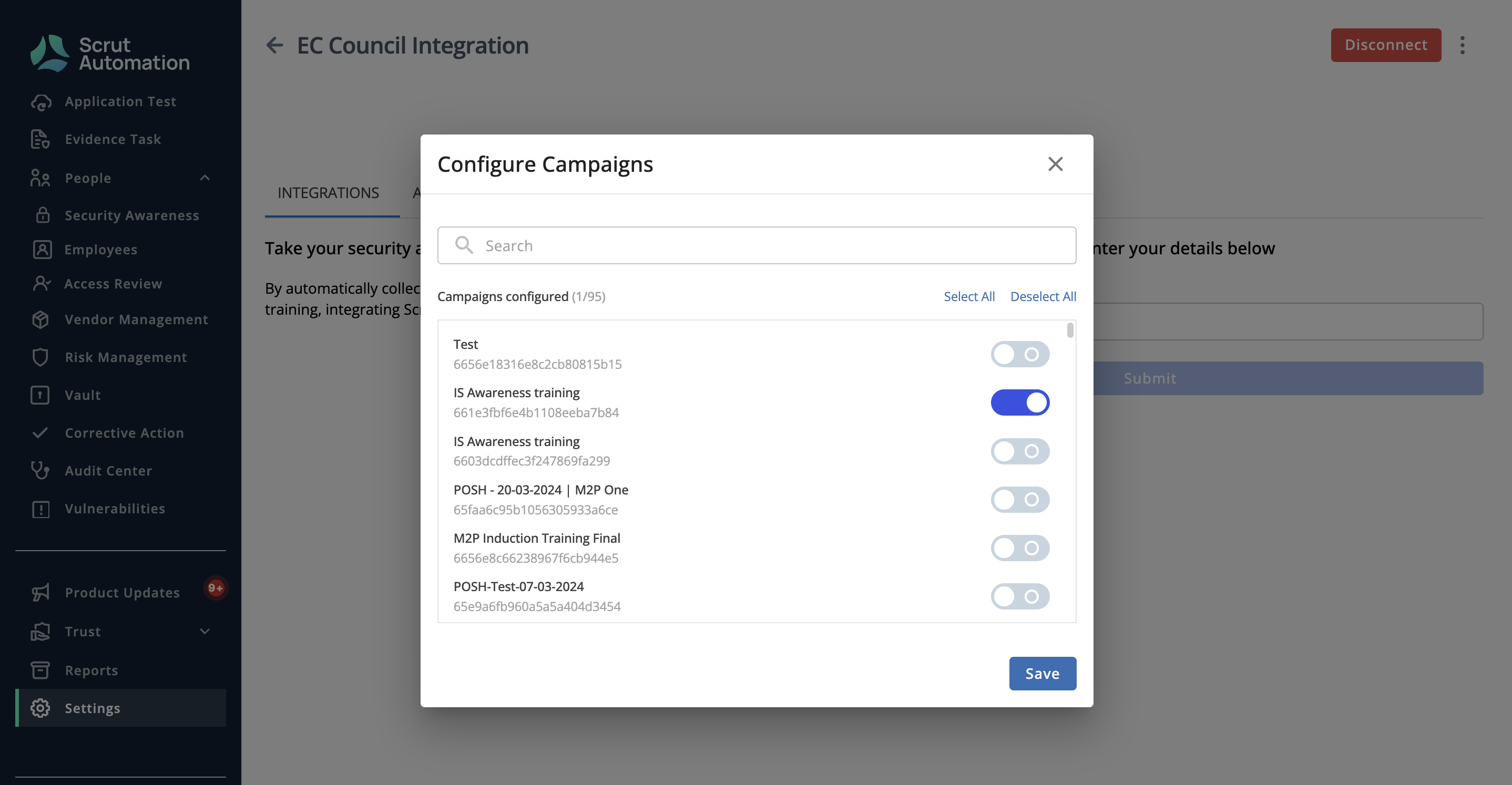Open Audit Center menu item
The width and height of the screenshot is (1512, 785).
[x=120, y=471]
